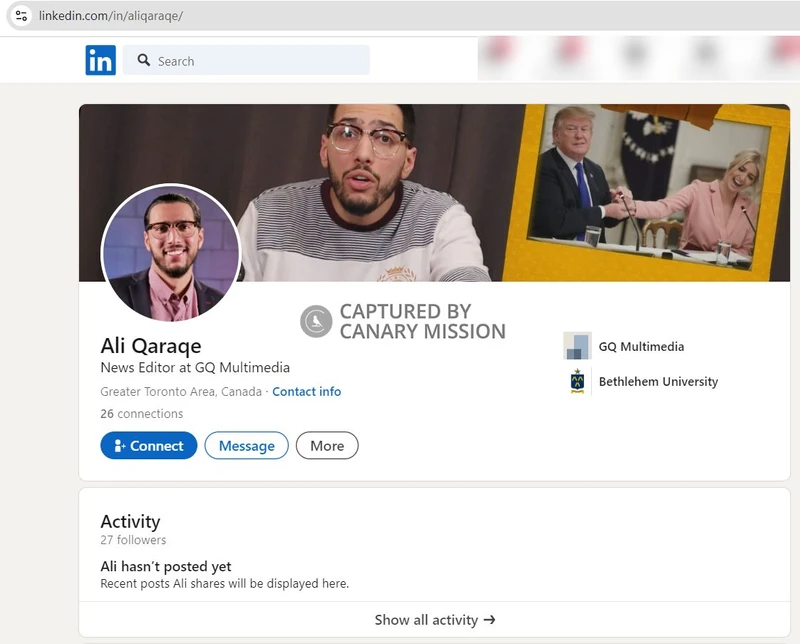This screenshot has height=644, width=800.
Task: Open the Bethlehem University link
Action: 658,381
